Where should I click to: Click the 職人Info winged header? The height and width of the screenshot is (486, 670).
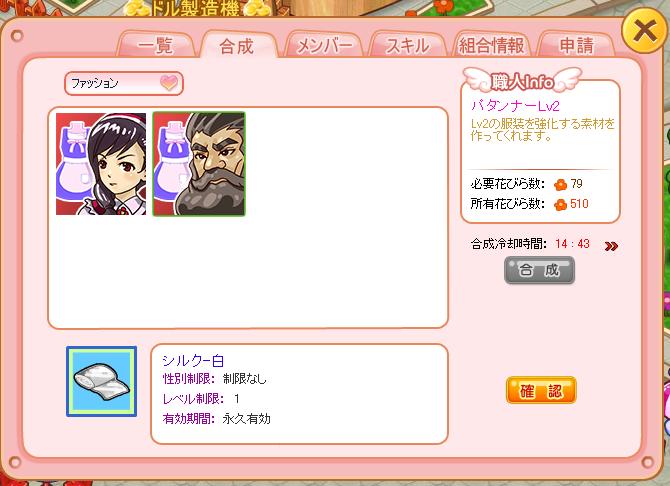523,80
